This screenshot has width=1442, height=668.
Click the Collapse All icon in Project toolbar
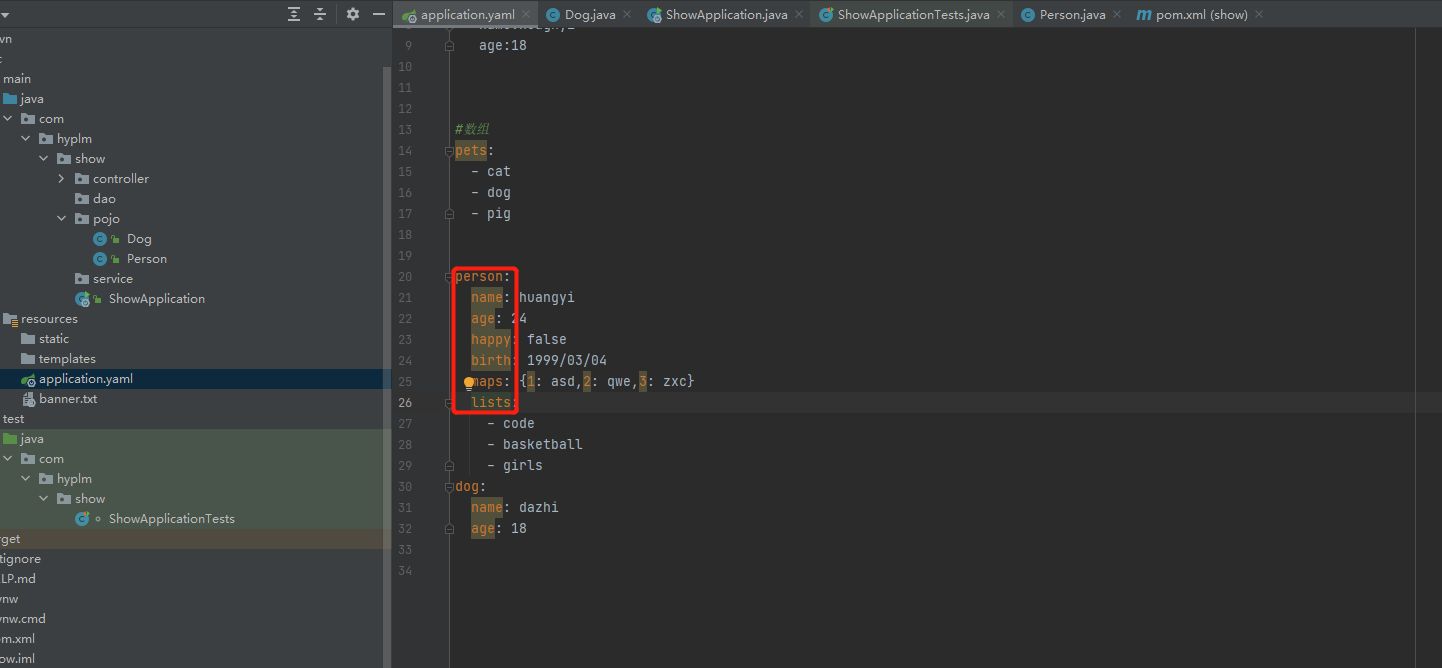click(x=320, y=14)
